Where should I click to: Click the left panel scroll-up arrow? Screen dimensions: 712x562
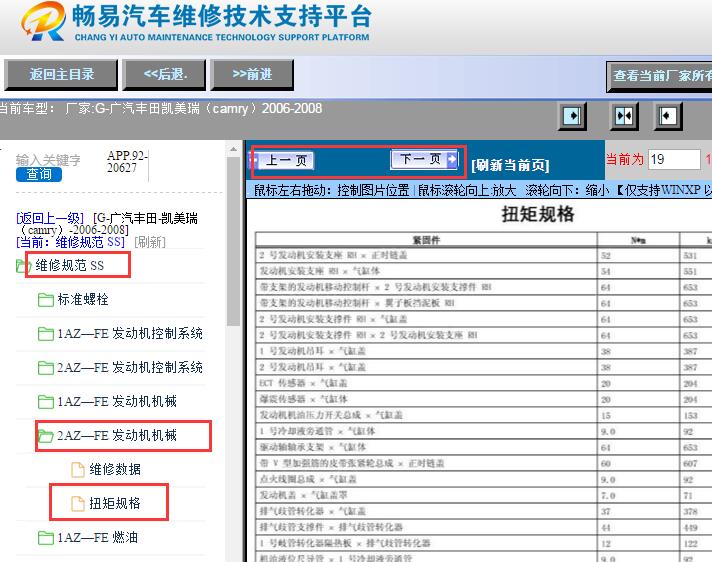click(x=233, y=149)
